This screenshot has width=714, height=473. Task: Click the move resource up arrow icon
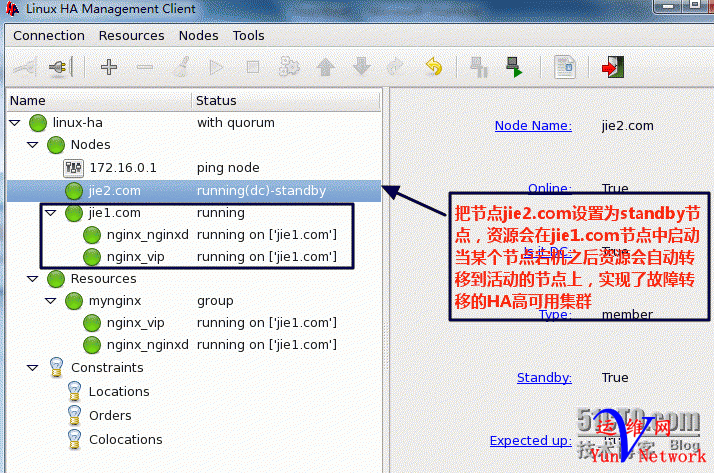(326, 67)
